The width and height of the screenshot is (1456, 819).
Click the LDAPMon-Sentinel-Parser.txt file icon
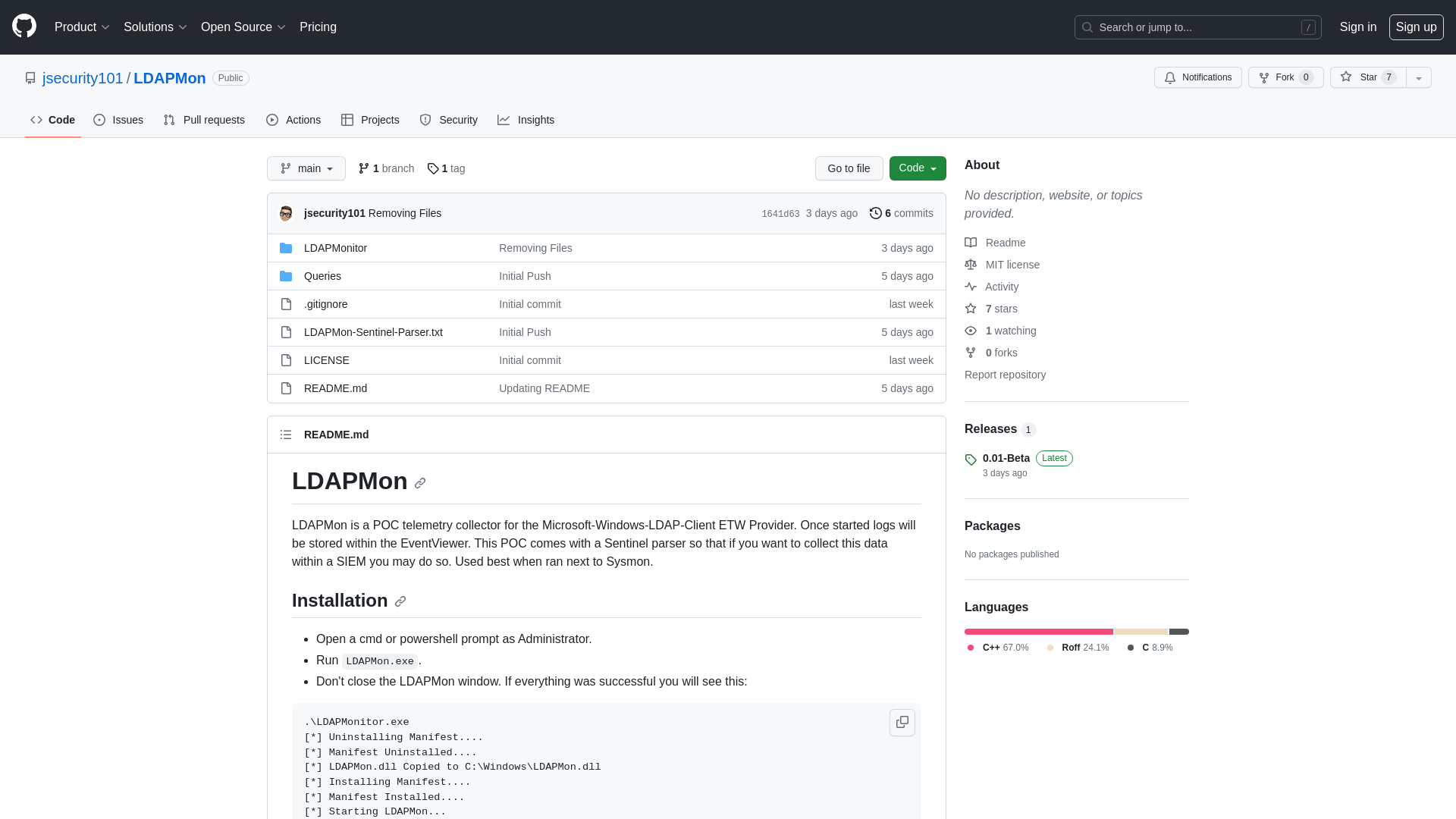(286, 332)
